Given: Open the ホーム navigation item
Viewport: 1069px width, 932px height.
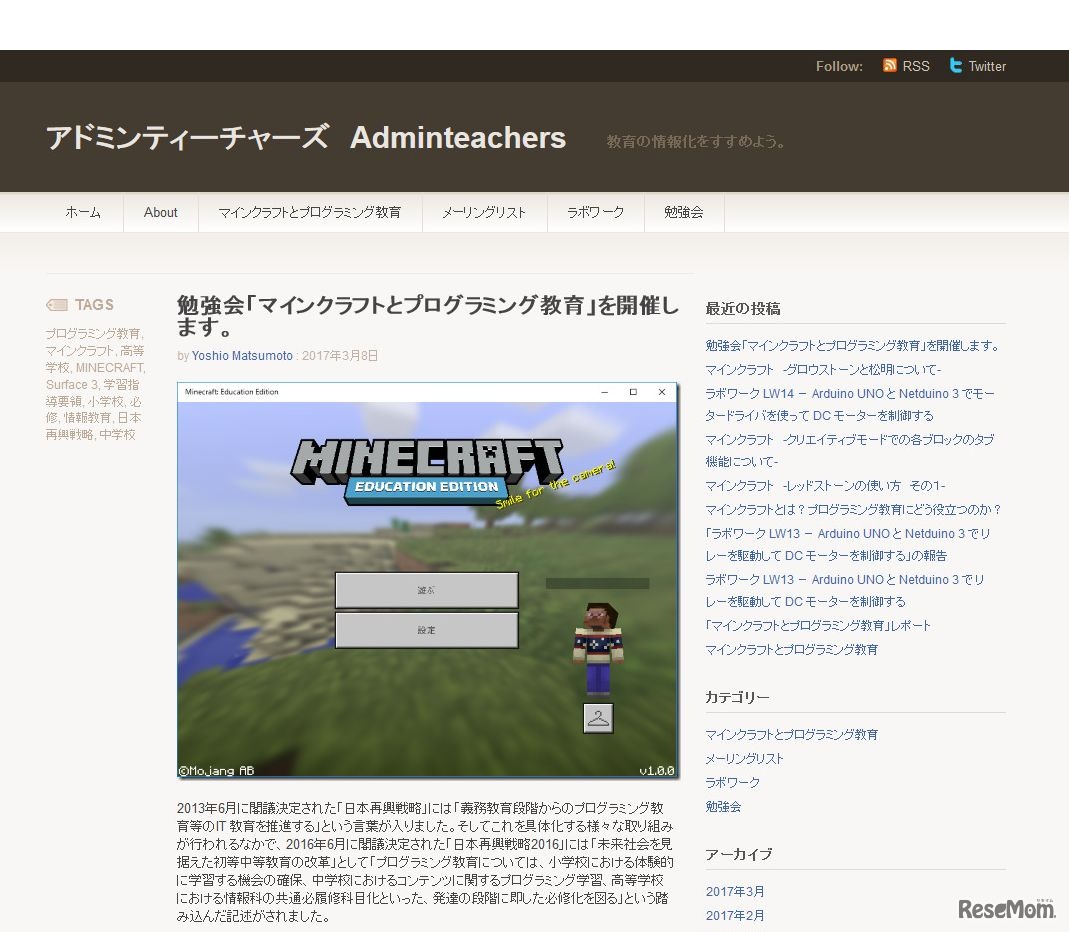Looking at the screenshot, I should coord(83,212).
